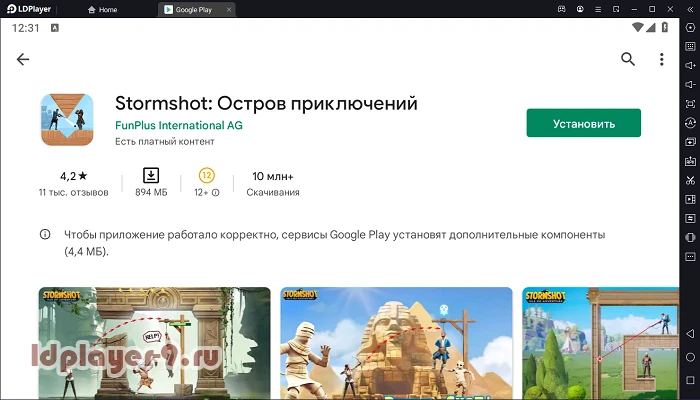The width and height of the screenshot is (700, 400).
Task: Click the Wi-Fi status icon
Action: (x=638, y=28)
